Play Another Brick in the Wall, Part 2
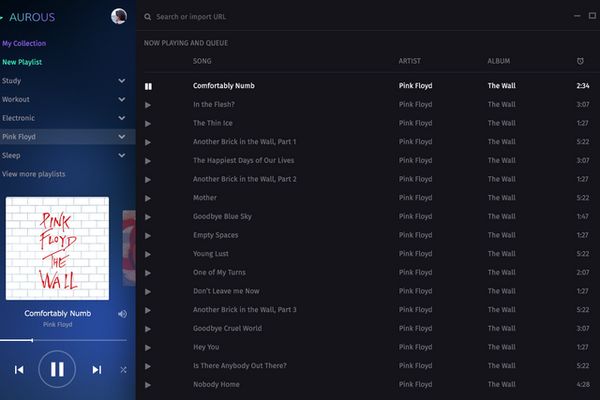600x400 pixels. [x=148, y=180]
